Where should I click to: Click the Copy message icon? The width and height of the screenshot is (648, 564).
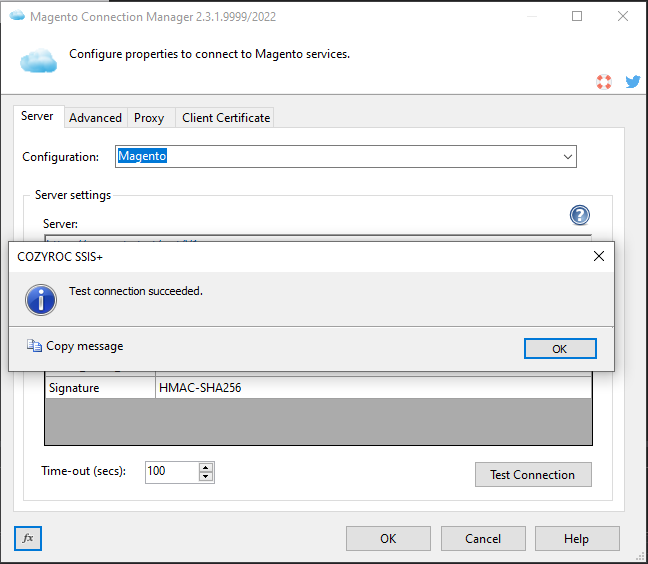coord(34,346)
